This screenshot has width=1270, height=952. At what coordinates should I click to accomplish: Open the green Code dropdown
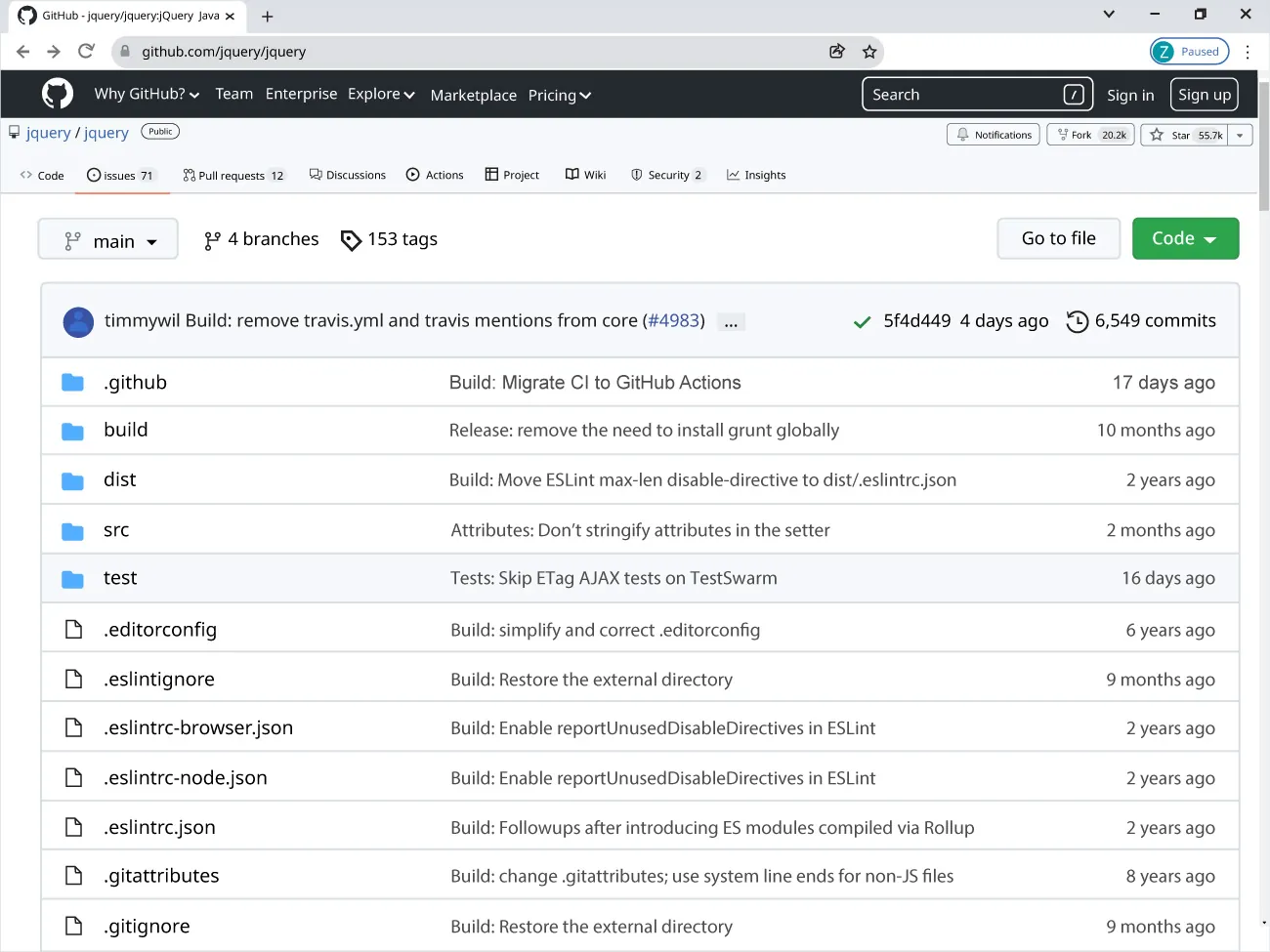click(x=1185, y=238)
